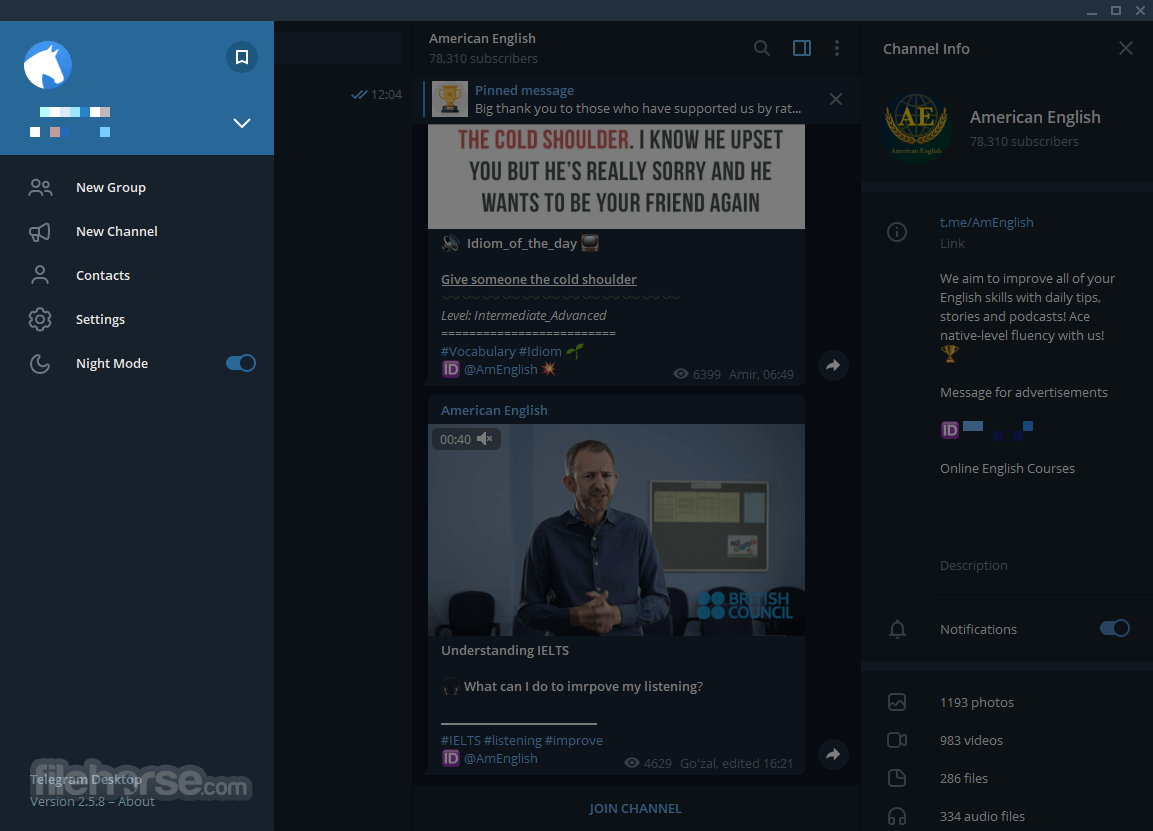This screenshot has height=831, width=1153.
Task: Click the Notifications bell icon
Action: [897, 629]
